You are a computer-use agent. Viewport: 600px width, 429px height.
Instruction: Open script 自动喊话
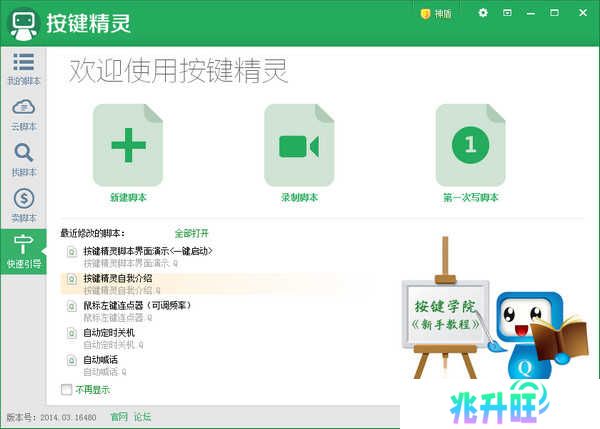[x=101, y=360]
